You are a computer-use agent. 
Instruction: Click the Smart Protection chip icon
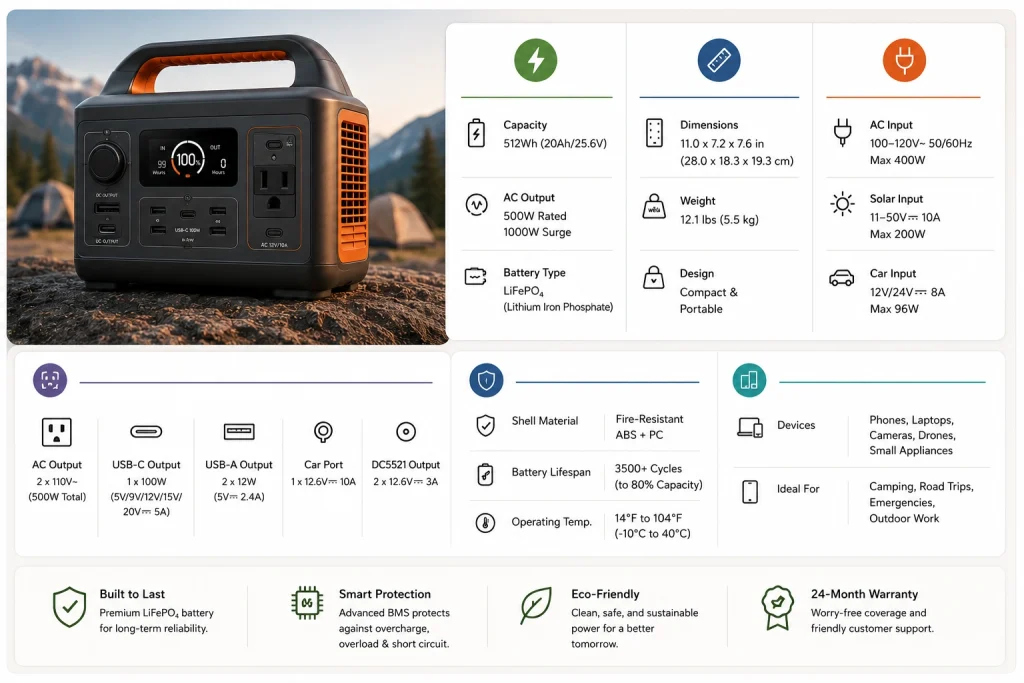click(307, 603)
